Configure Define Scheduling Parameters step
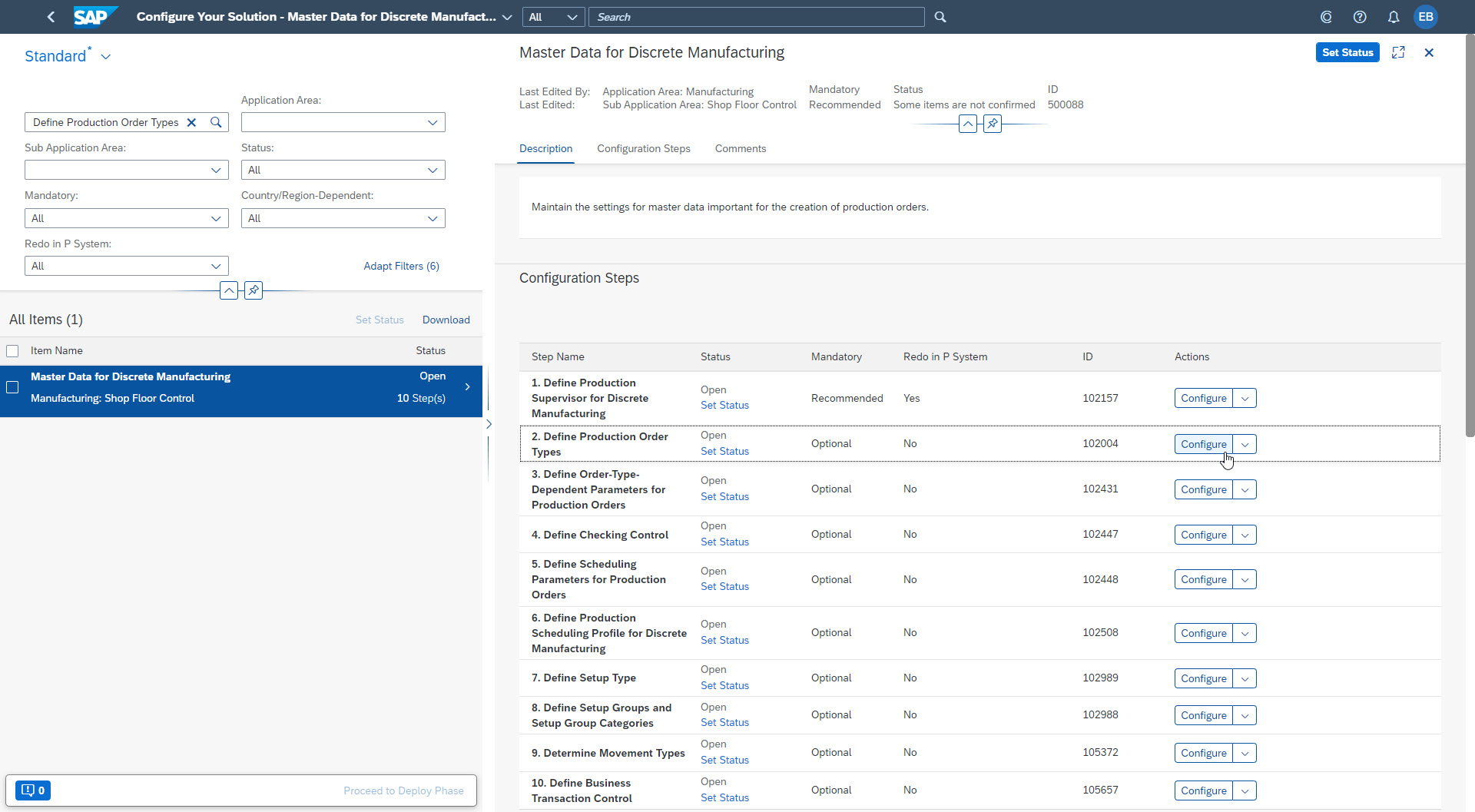The image size is (1475, 812). pyautogui.click(x=1203, y=579)
